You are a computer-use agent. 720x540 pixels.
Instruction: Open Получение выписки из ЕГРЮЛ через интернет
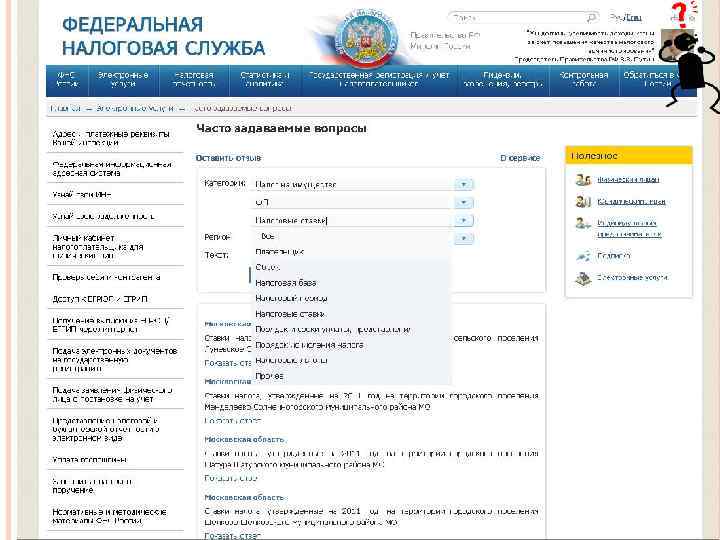tap(115, 325)
